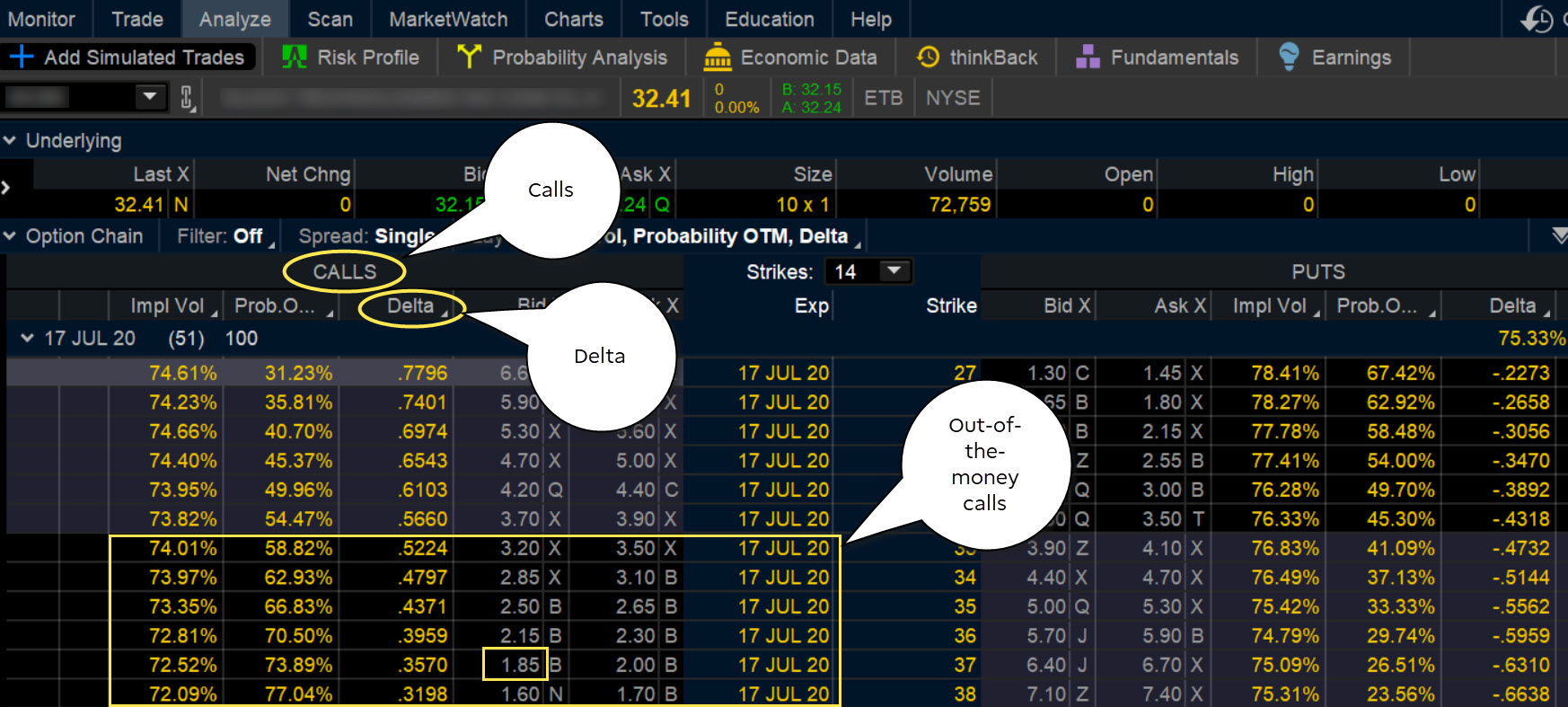
Task: Click the call ask price 3.50
Action: [636, 548]
